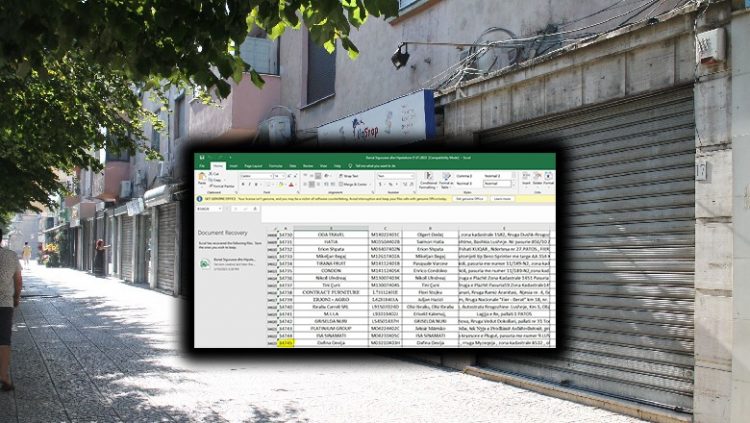750x423 pixels.
Task: Click the Fill Color bucket icon
Action: coord(281,184)
